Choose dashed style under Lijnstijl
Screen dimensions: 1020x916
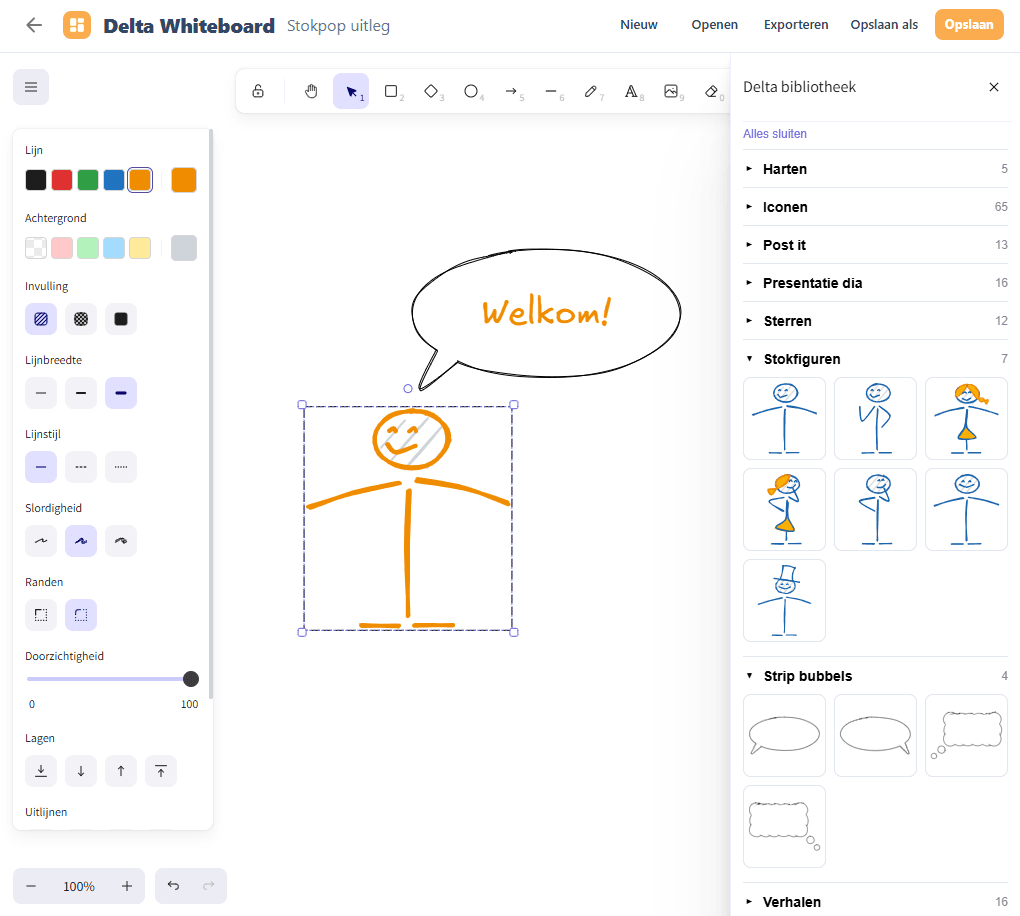point(81,467)
